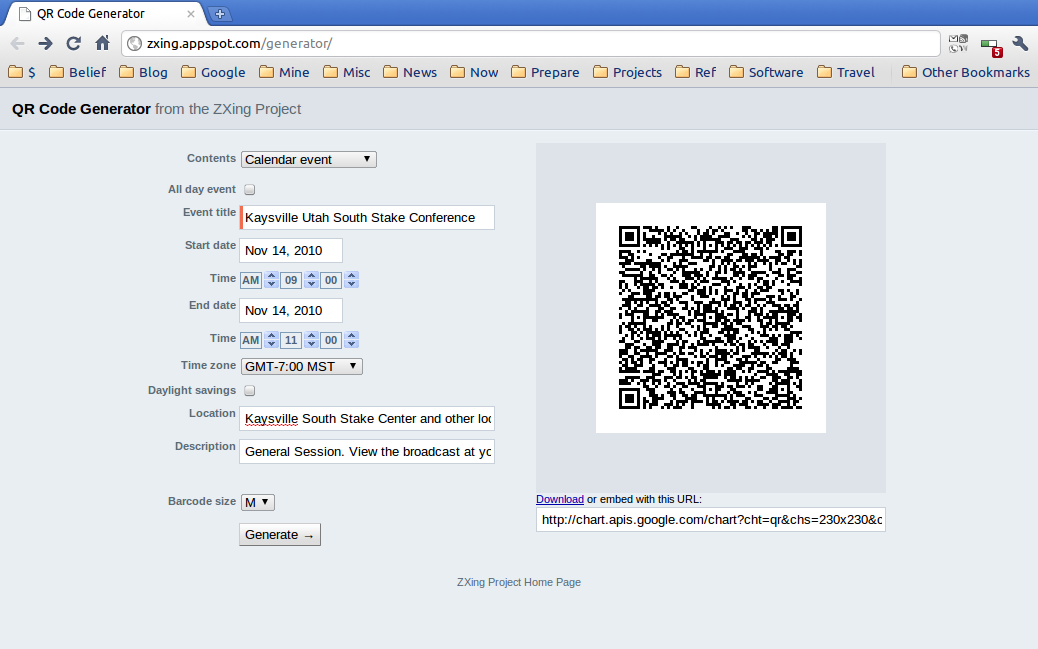Open the Belief bookmarks folder

pos(77,72)
